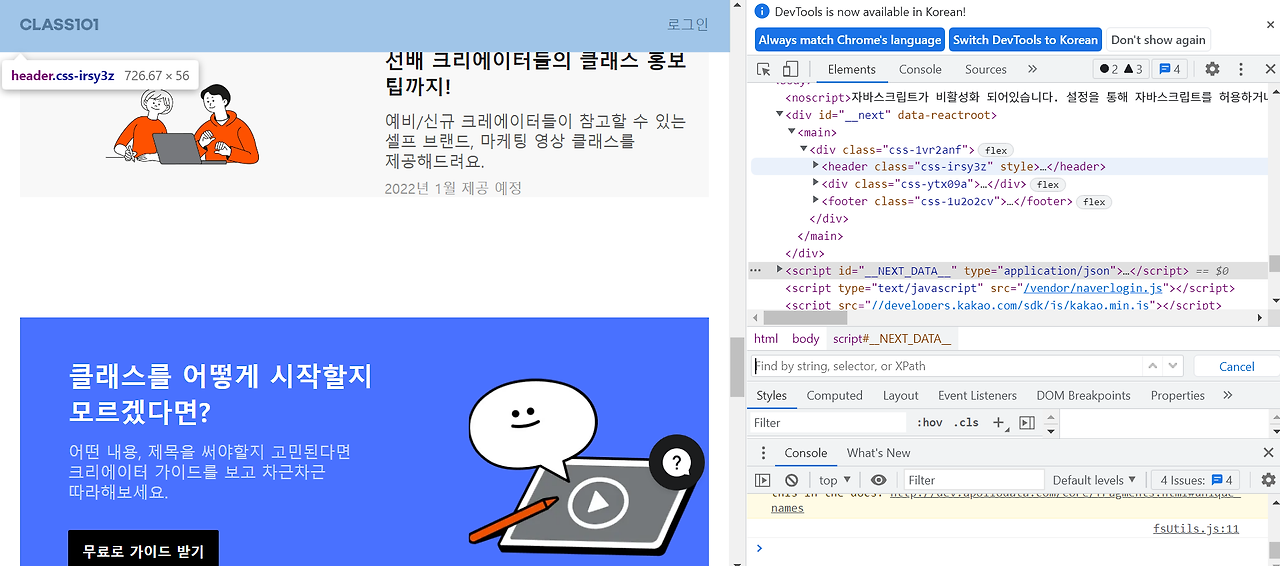Go to next search match arrow
The image size is (1280, 566).
tap(1172, 366)
